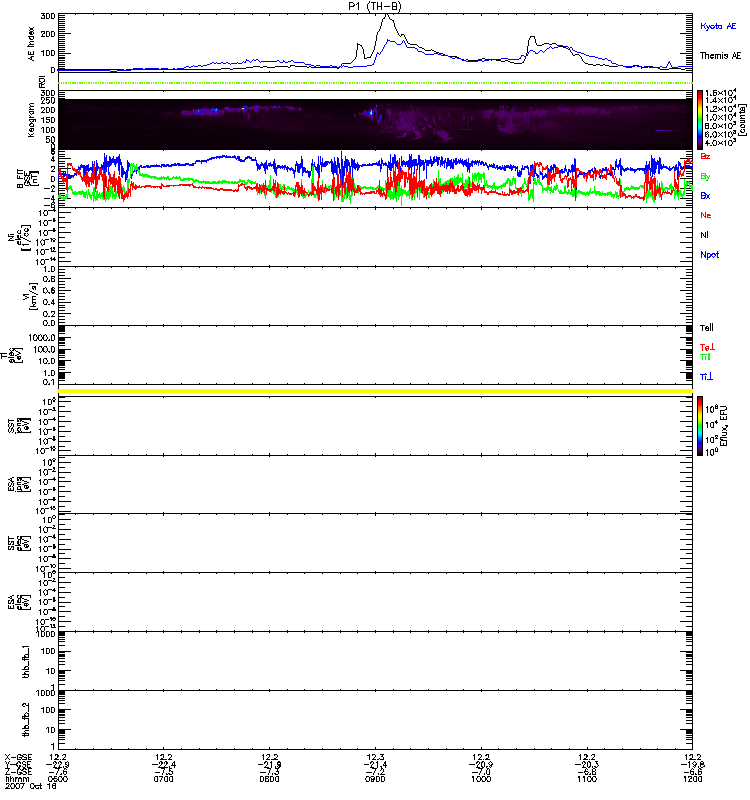Click the ROI label near green dotted line
Viewport: 750px width, 800px height.
(42, 81)
